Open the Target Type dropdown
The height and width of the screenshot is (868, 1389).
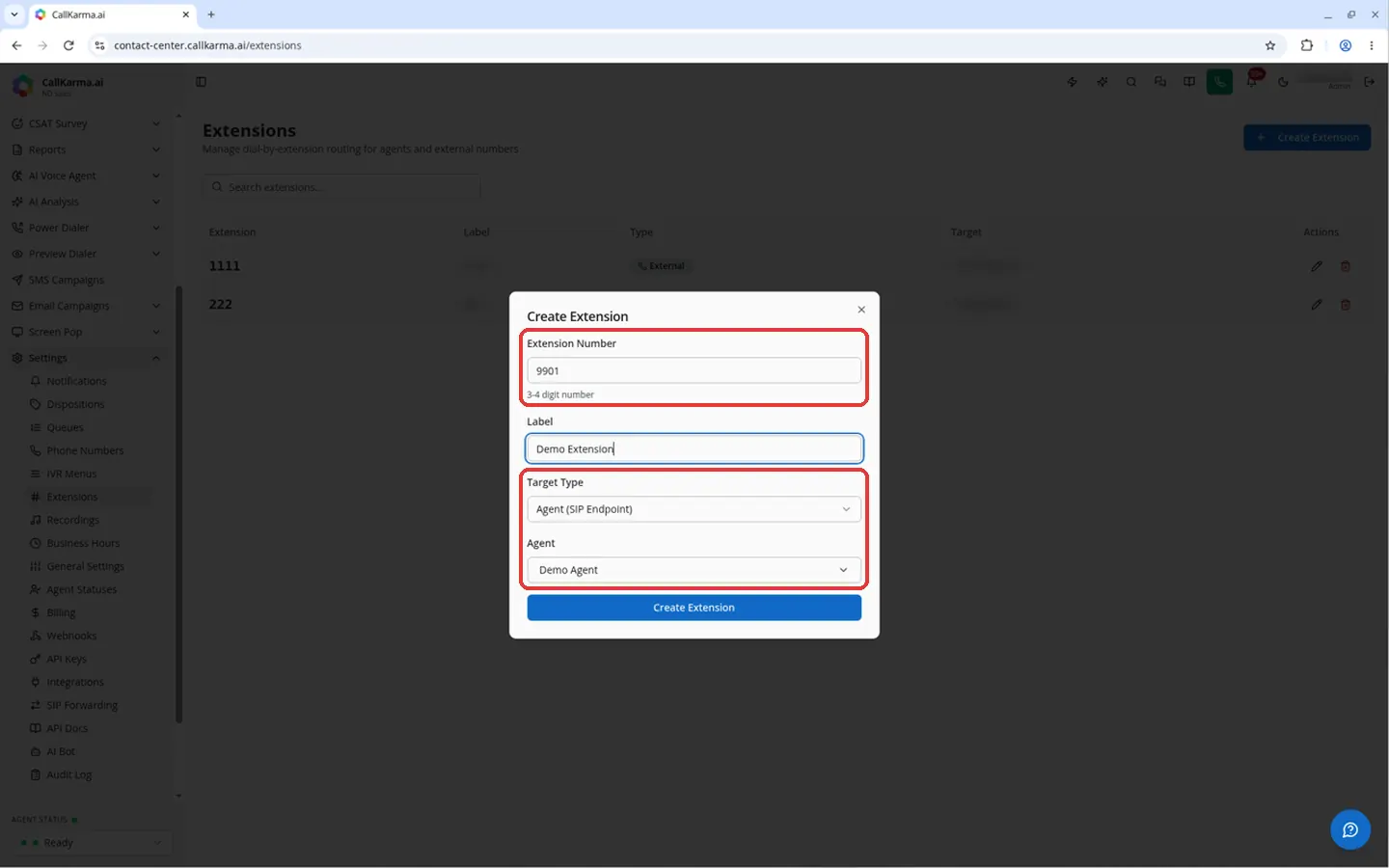click(x=694, y=509)
